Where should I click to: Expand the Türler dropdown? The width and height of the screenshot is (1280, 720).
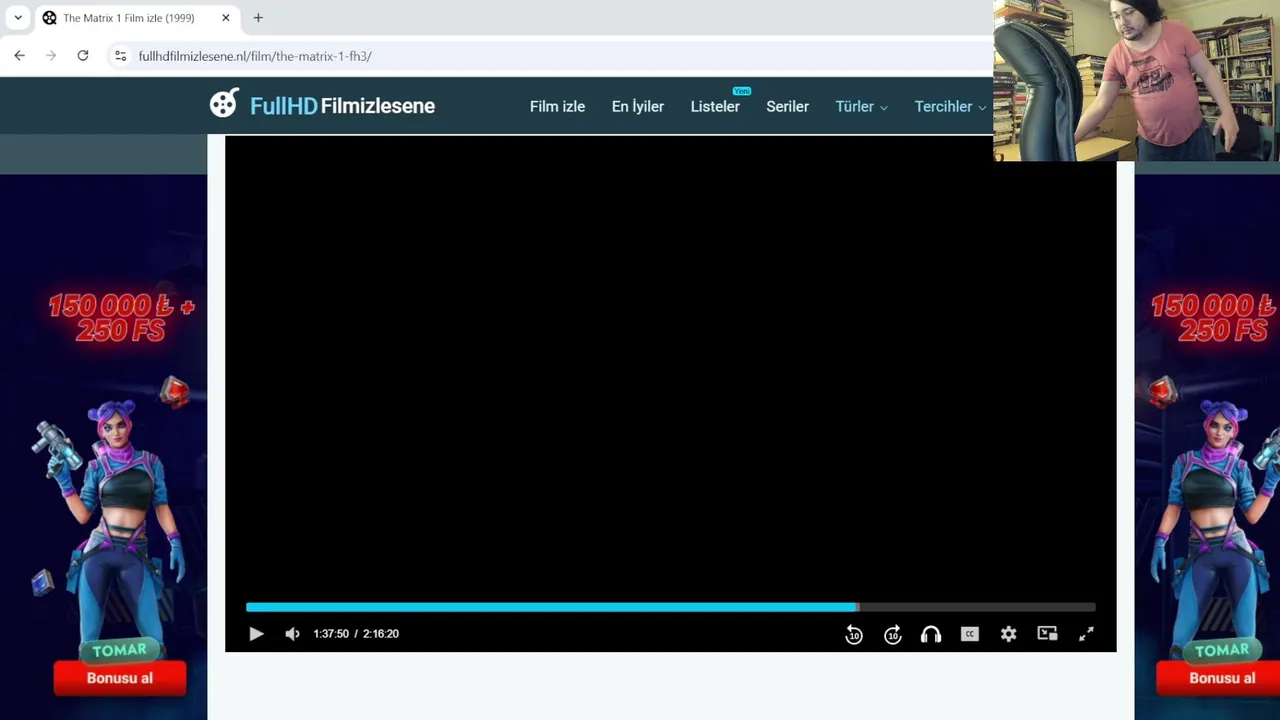pos(861,106)
